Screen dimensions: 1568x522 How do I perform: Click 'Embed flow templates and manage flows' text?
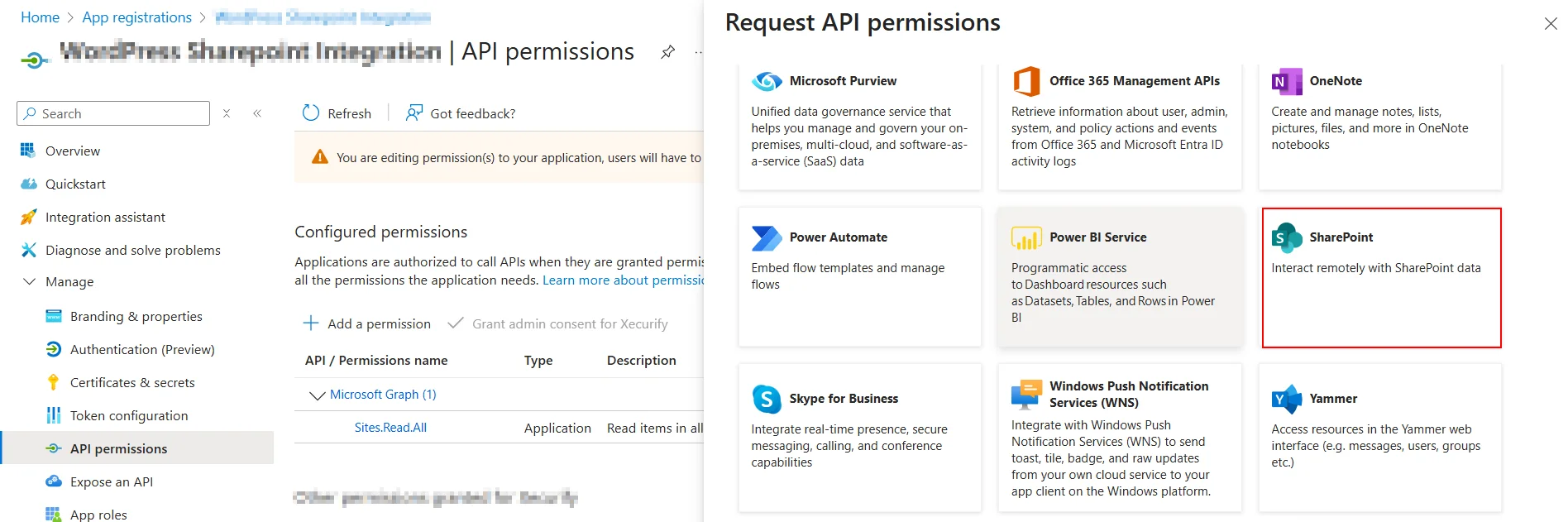tap(848, 276)
